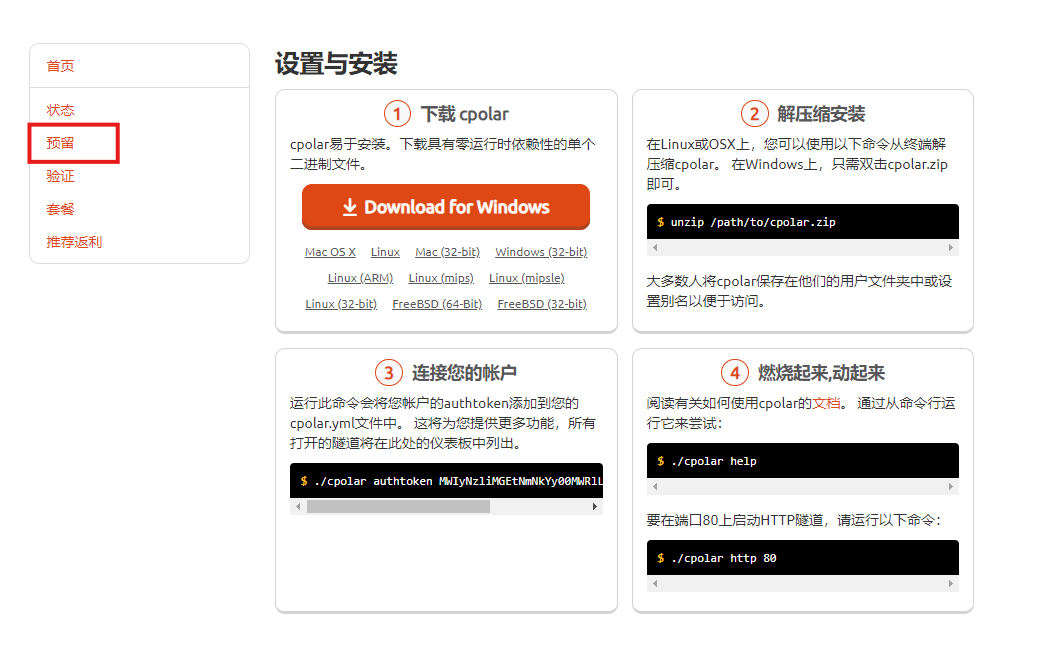Open 推荐返利 in the sidebar
The height and width of the screenshot is (651, 1053).
pyautogui.click(x=74, y=242)
